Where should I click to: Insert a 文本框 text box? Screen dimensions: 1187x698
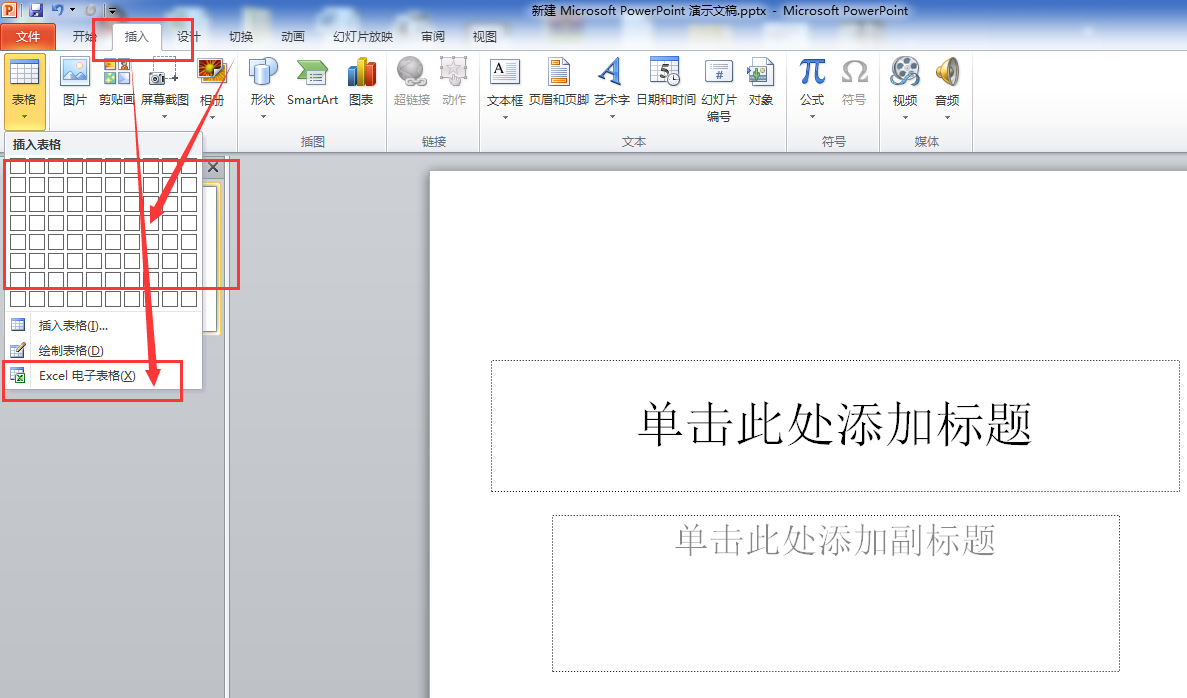(x=505, y=80)
